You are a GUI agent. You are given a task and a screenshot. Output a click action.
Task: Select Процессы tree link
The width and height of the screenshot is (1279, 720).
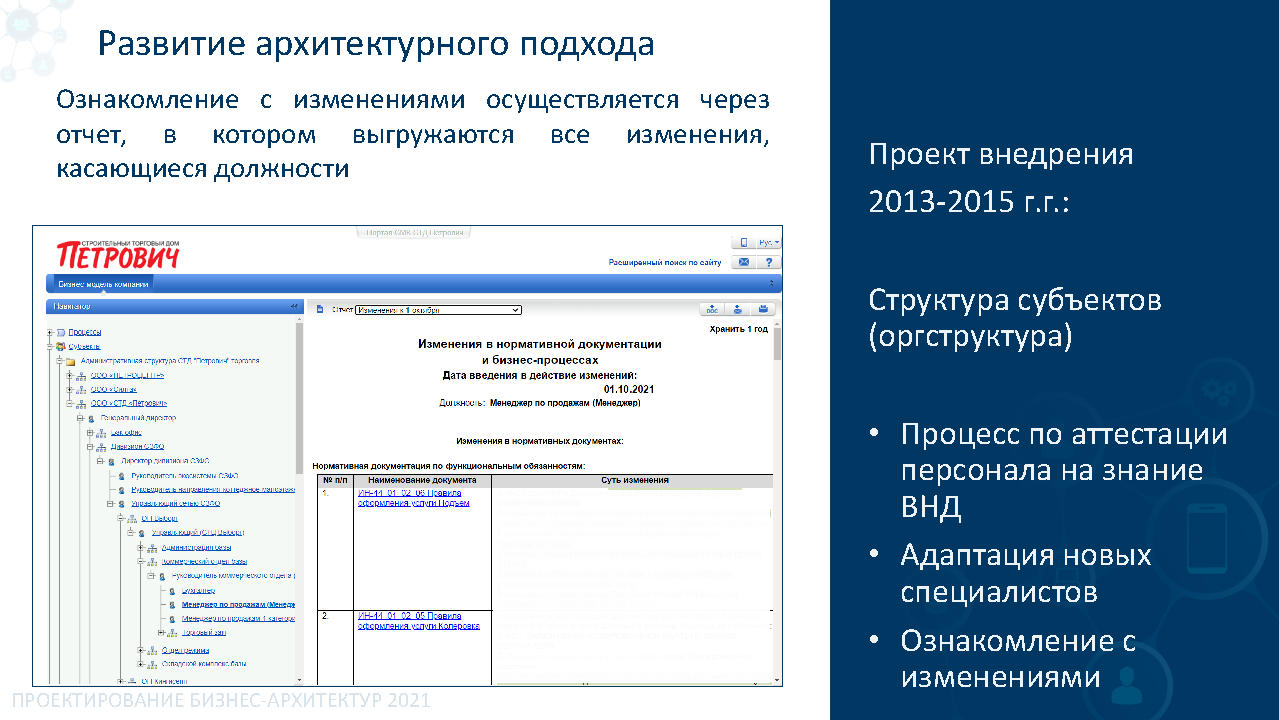pos(85,332)
